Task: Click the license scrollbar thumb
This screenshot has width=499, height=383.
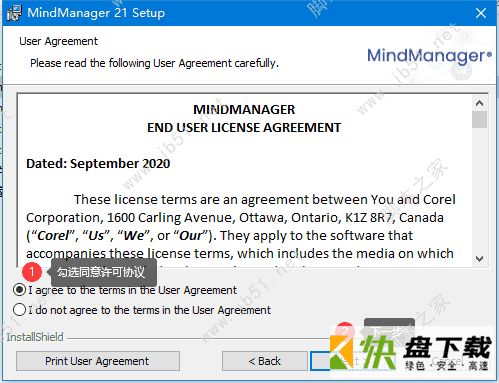Action: (480, 120)
